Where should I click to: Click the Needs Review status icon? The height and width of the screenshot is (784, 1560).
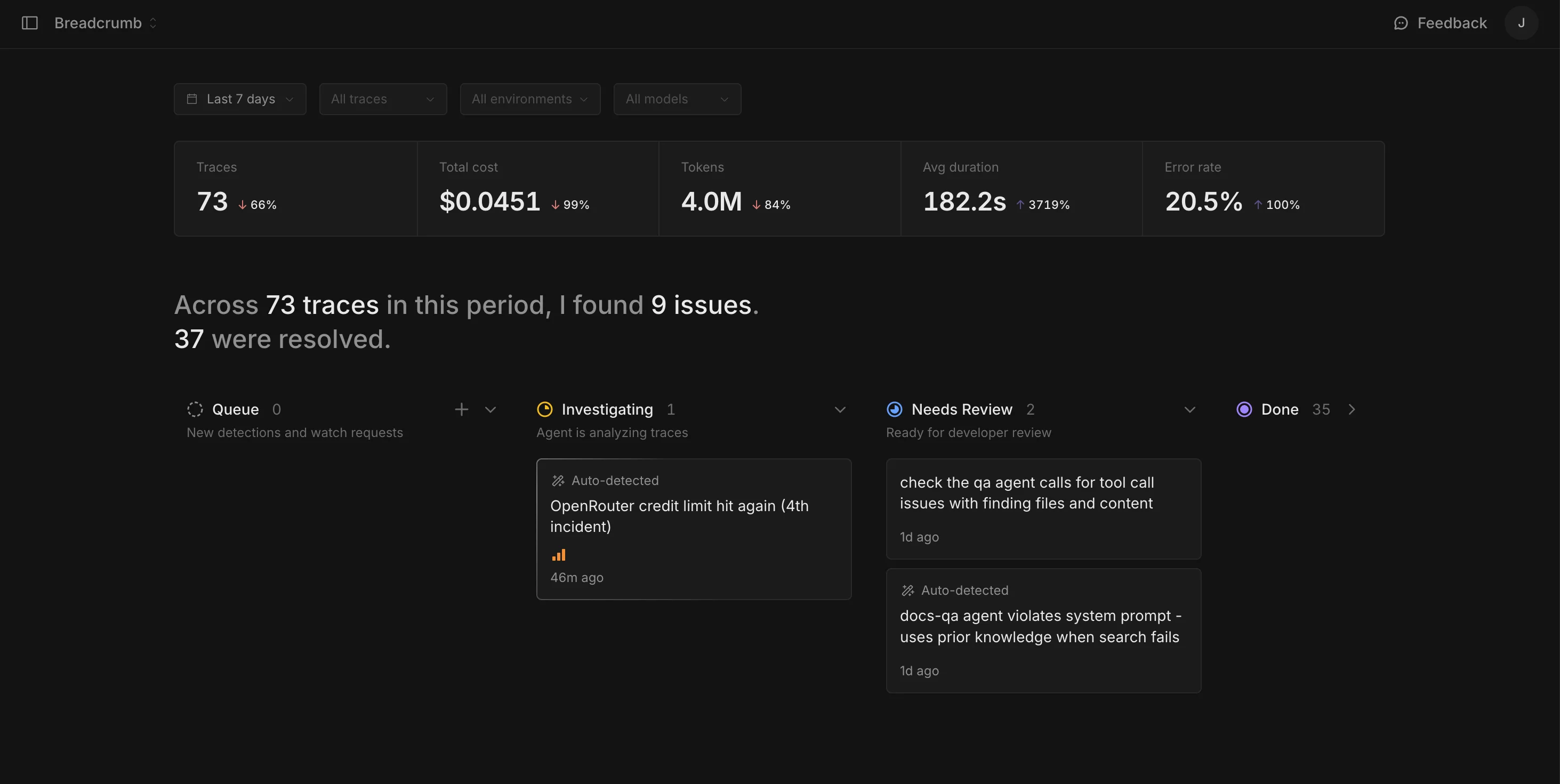[895, 409]
